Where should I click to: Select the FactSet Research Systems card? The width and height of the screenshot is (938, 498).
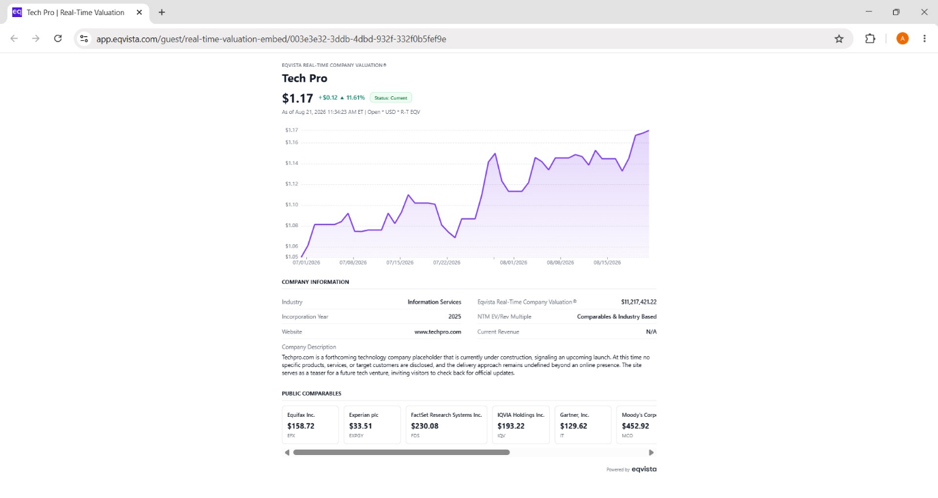446,424
